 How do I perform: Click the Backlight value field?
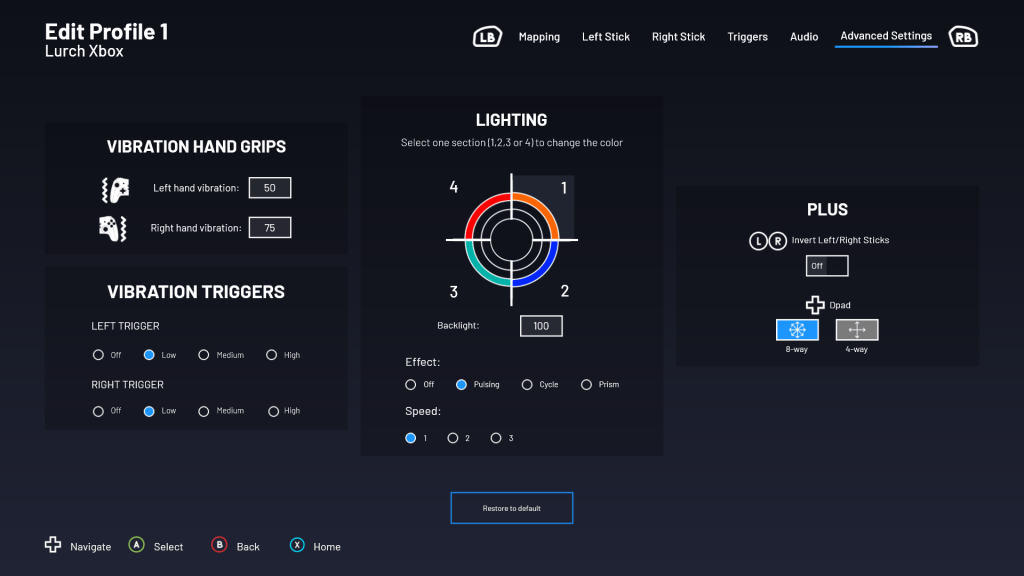pos(541,326)
